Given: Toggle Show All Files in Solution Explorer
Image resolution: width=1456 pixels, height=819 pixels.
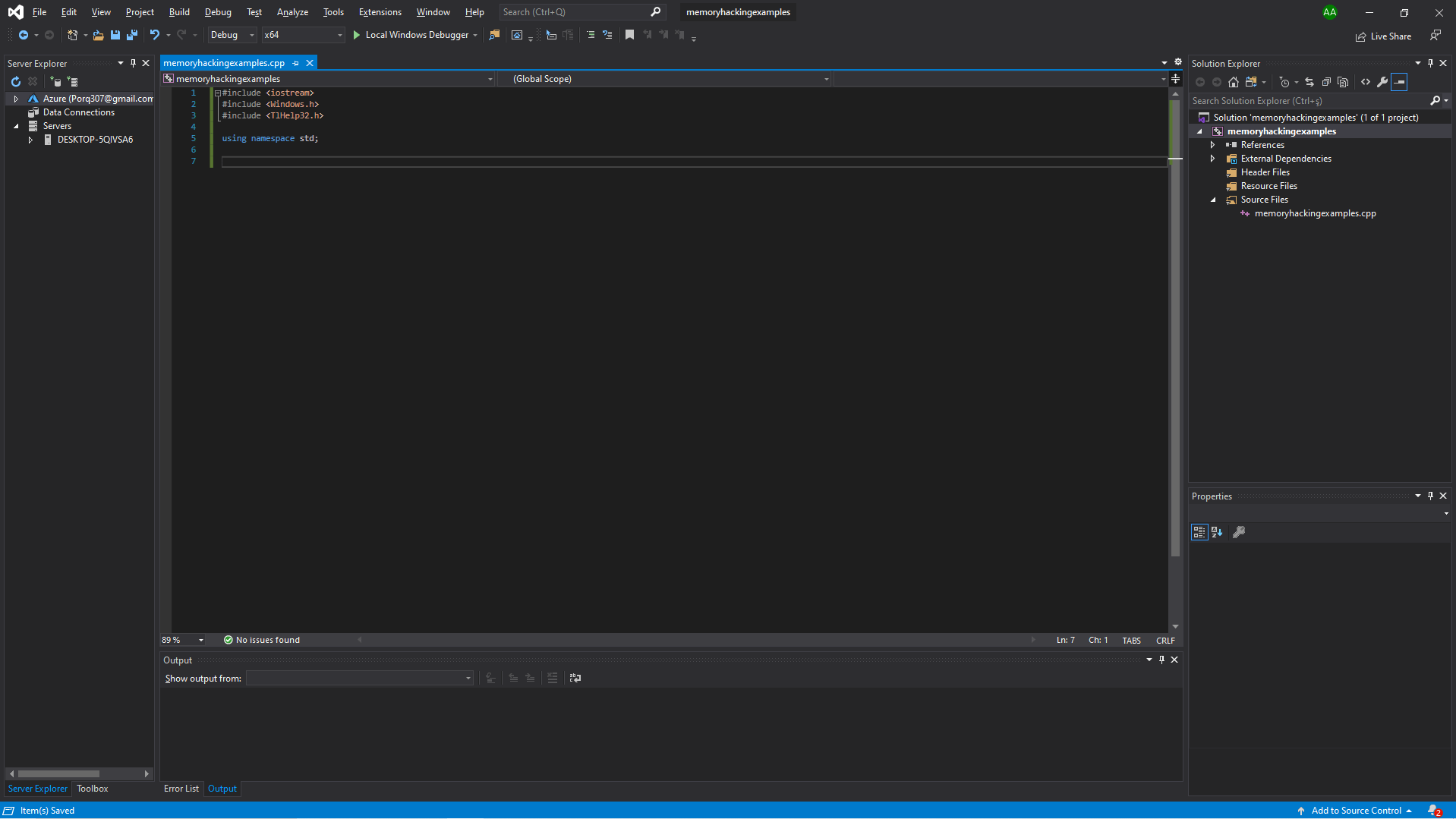Looking at the screenshot, I should pyautogui.click(x=1343, y=82).
